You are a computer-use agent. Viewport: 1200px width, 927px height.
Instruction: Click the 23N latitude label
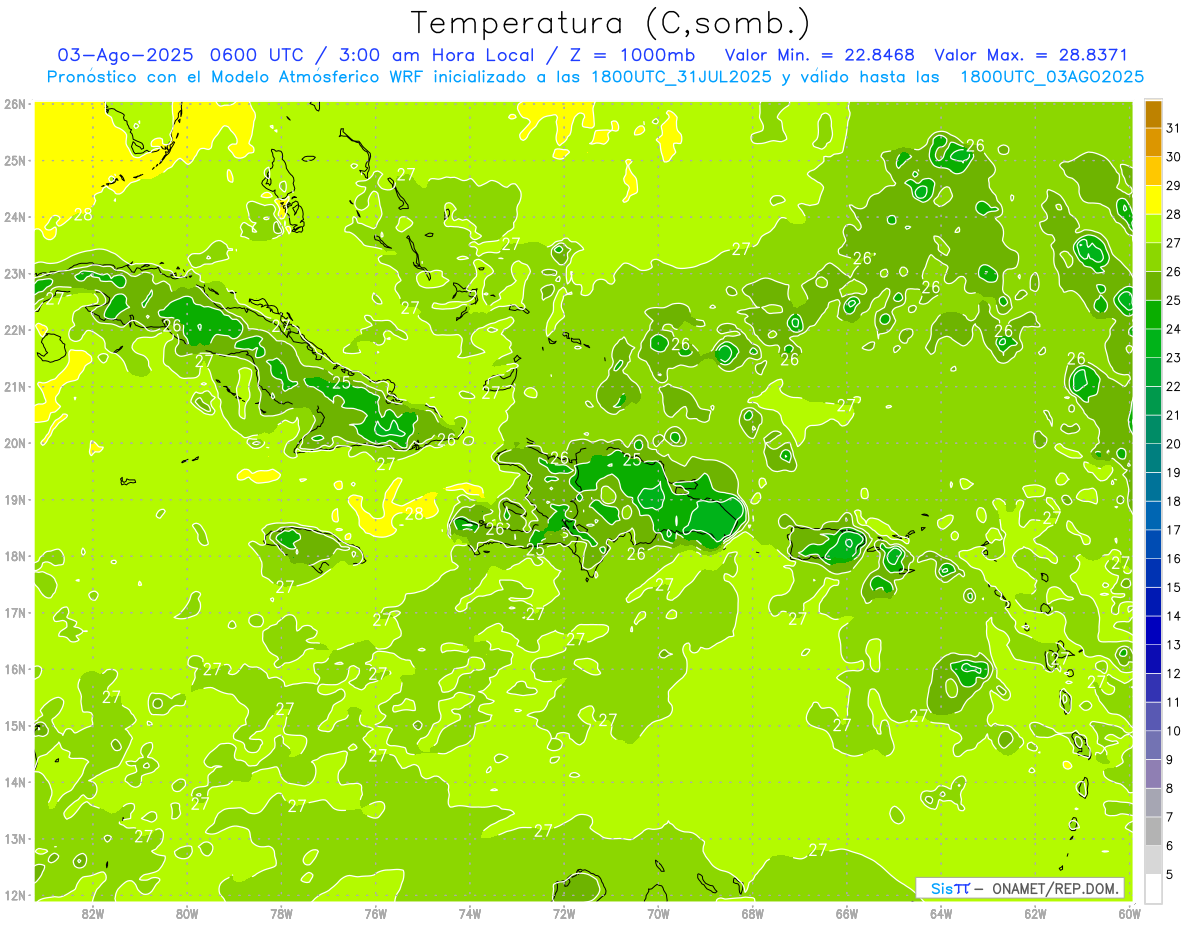click(15, 273)
